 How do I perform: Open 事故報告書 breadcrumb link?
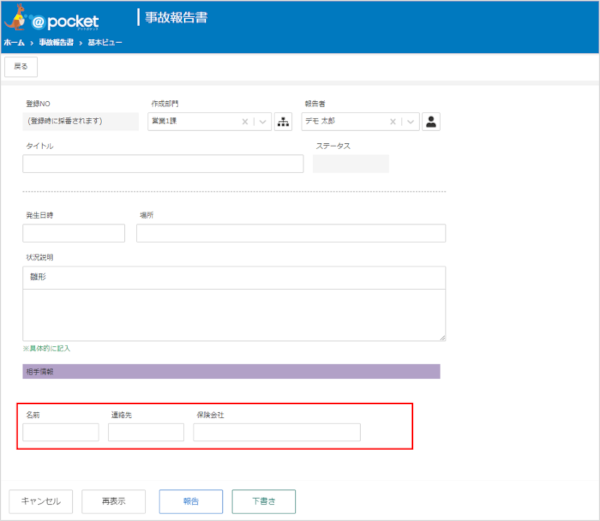click(56, 42)
